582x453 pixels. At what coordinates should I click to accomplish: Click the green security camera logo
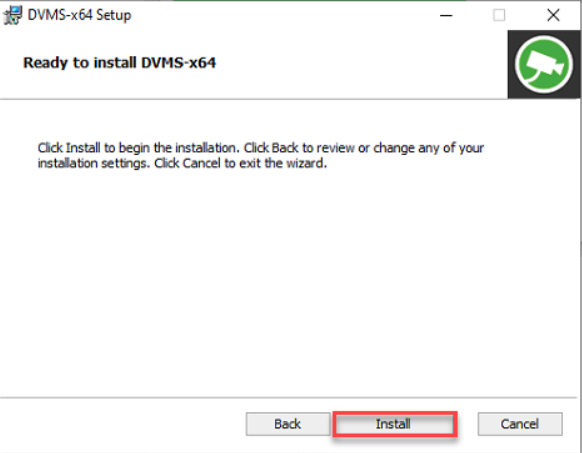tap(543, 64)
